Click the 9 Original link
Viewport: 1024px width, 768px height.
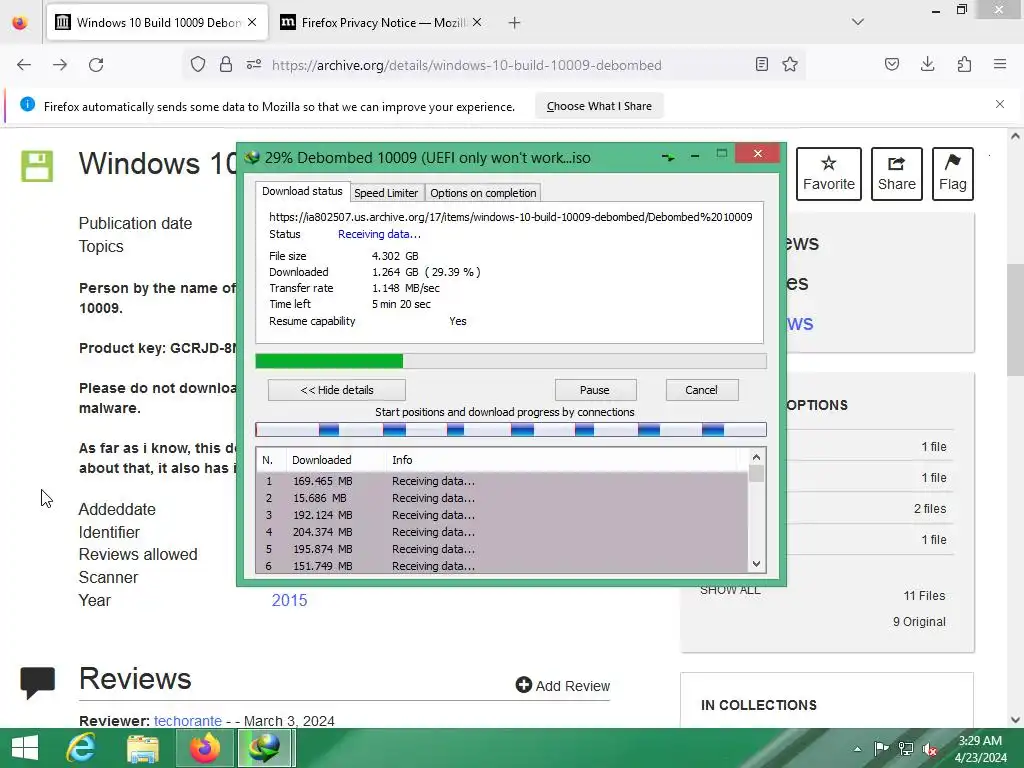tap(919, 622)
